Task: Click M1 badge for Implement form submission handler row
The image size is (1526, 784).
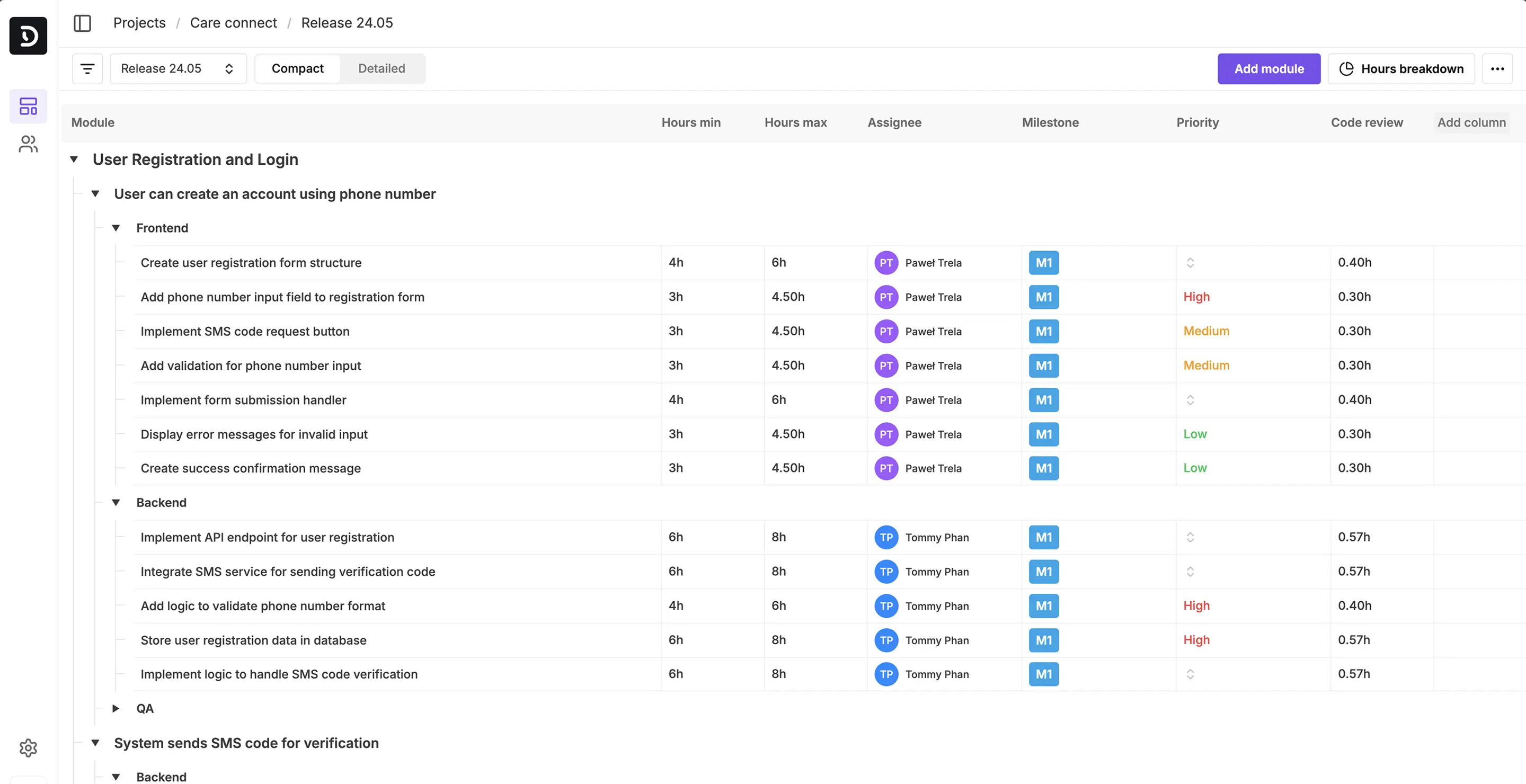Action: click(x=1044, y=400)
